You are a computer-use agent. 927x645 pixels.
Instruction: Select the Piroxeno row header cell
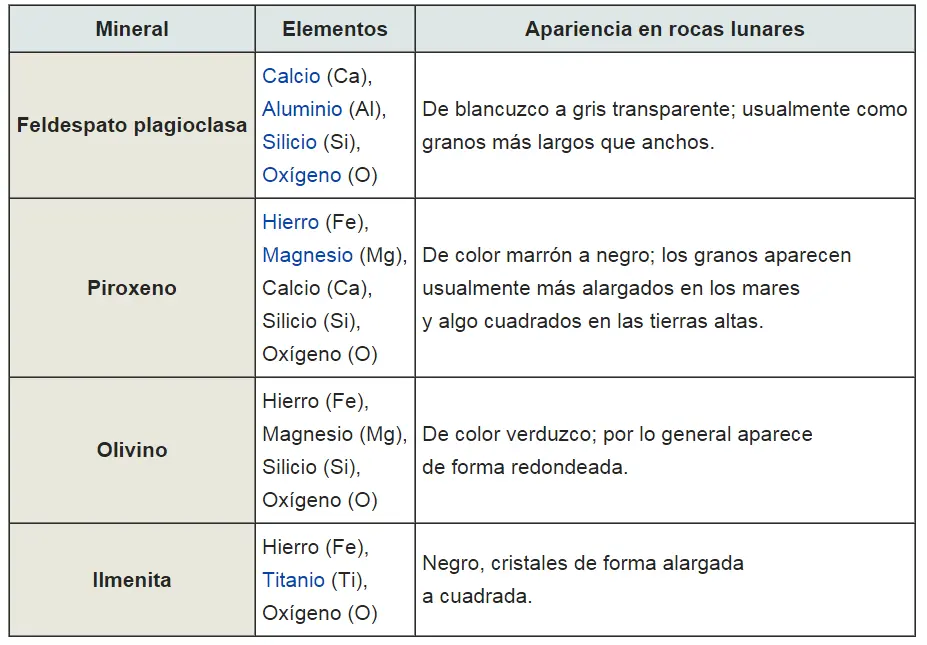[132, 288]
